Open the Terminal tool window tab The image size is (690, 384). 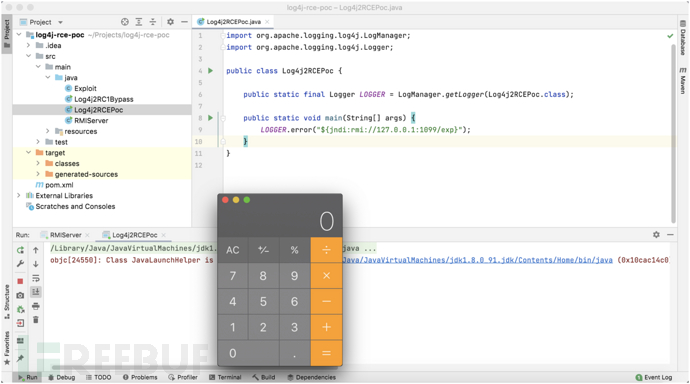pos(225,377)
